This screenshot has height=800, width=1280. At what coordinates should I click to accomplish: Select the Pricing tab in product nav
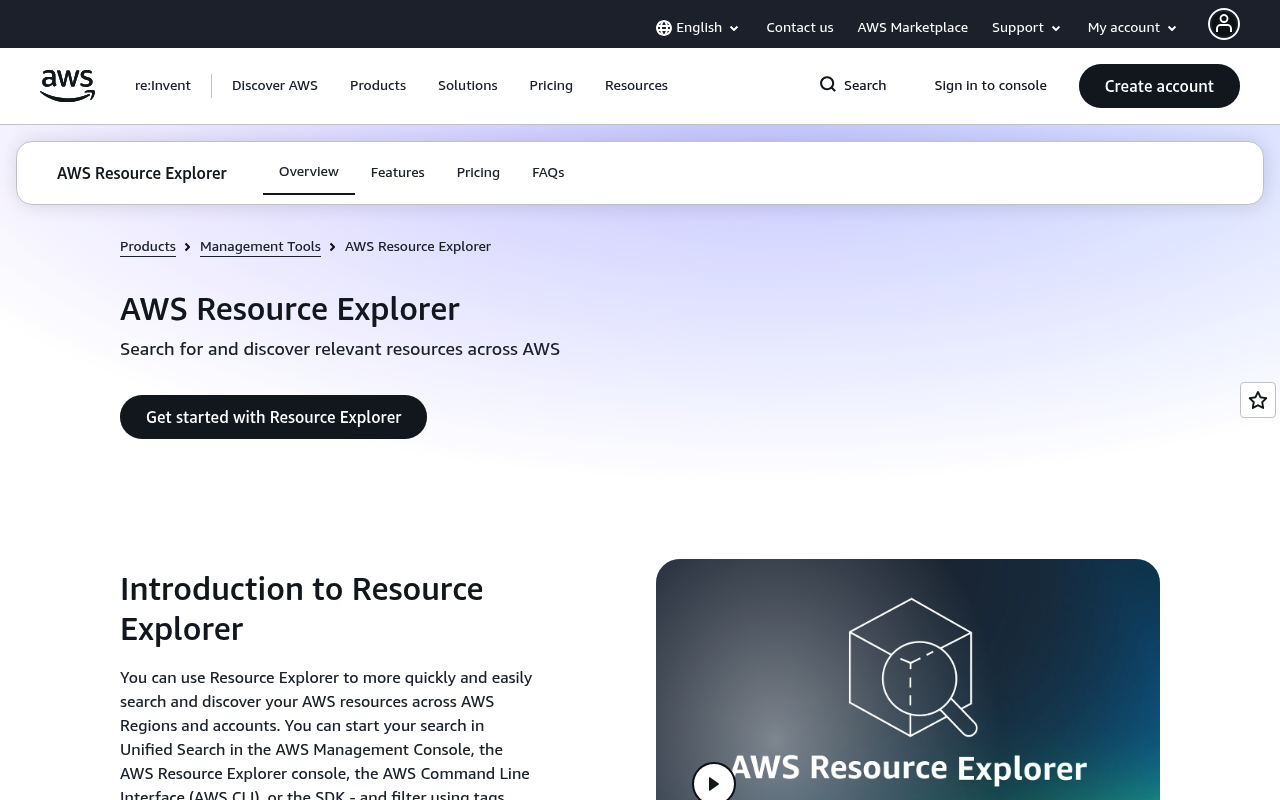coord(478,173)
